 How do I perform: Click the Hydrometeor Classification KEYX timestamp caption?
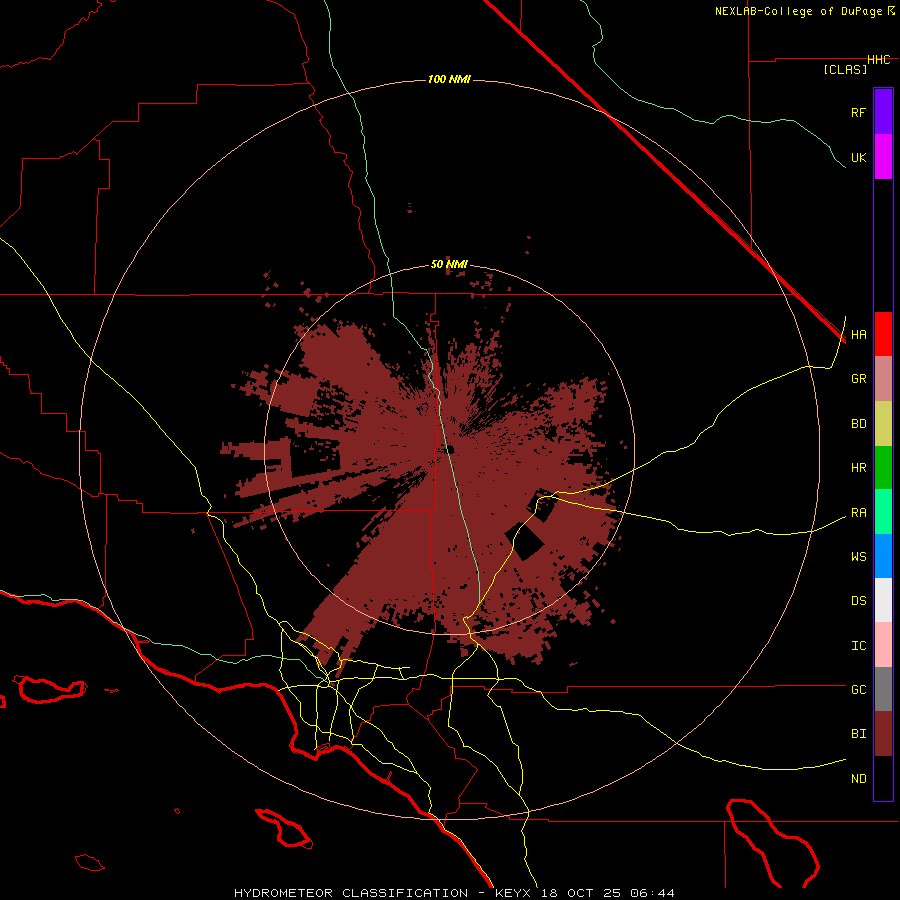point(454,893)
